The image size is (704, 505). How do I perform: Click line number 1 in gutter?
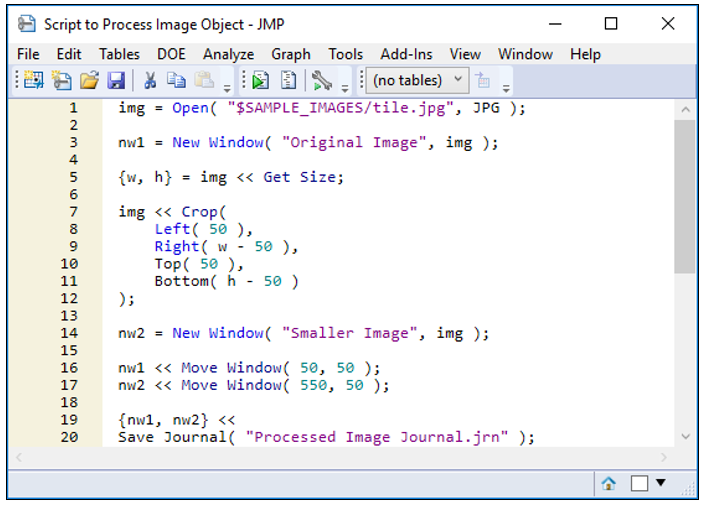pyautogui.click(x=73, y=108)
